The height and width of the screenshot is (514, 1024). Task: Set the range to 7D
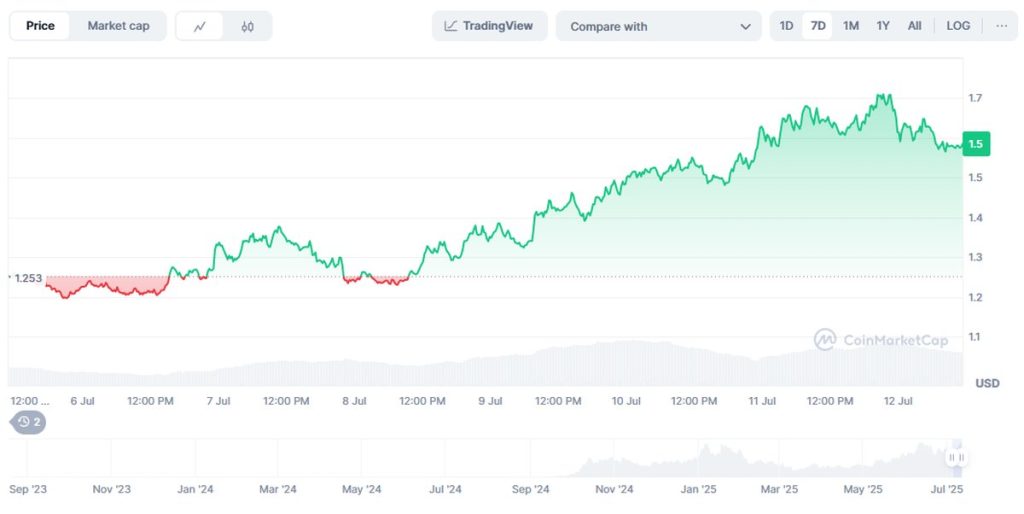click(818, 26)
